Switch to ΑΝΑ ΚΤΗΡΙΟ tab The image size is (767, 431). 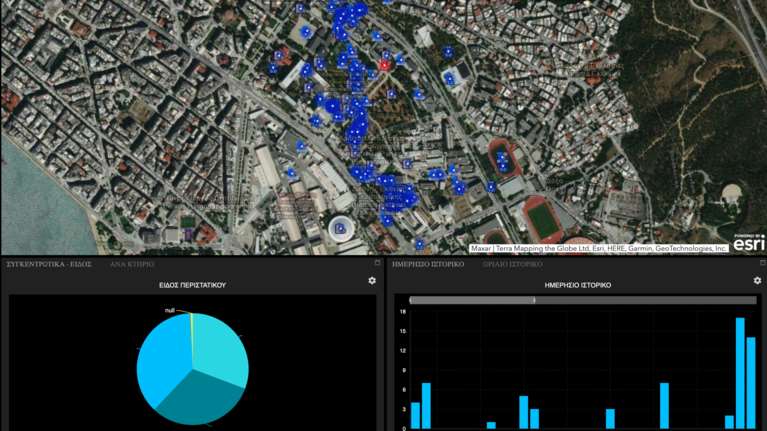click(130, 264)
